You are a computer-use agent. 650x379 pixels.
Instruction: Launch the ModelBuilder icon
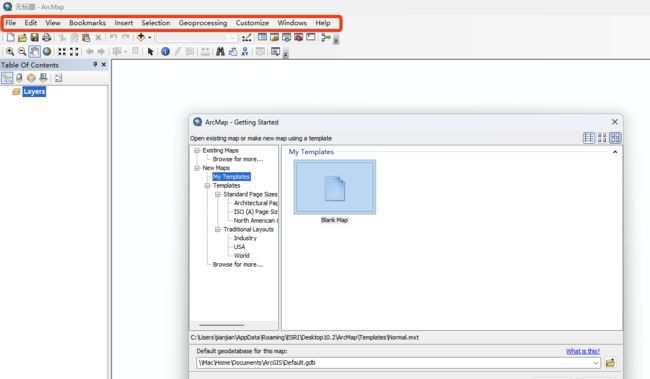[x=326, y=37]
